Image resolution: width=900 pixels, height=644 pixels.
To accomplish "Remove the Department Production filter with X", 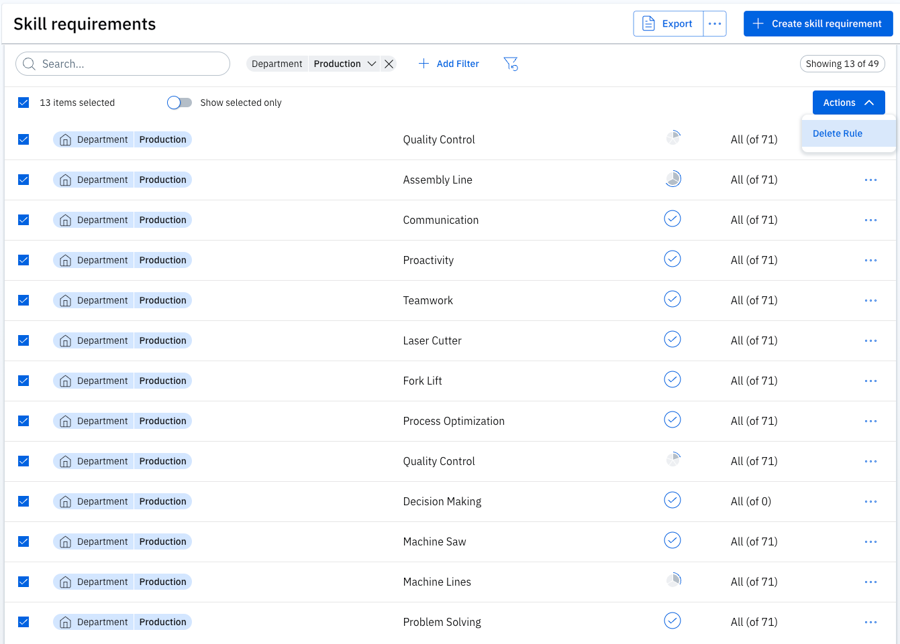I will click(x=389, y=64).
